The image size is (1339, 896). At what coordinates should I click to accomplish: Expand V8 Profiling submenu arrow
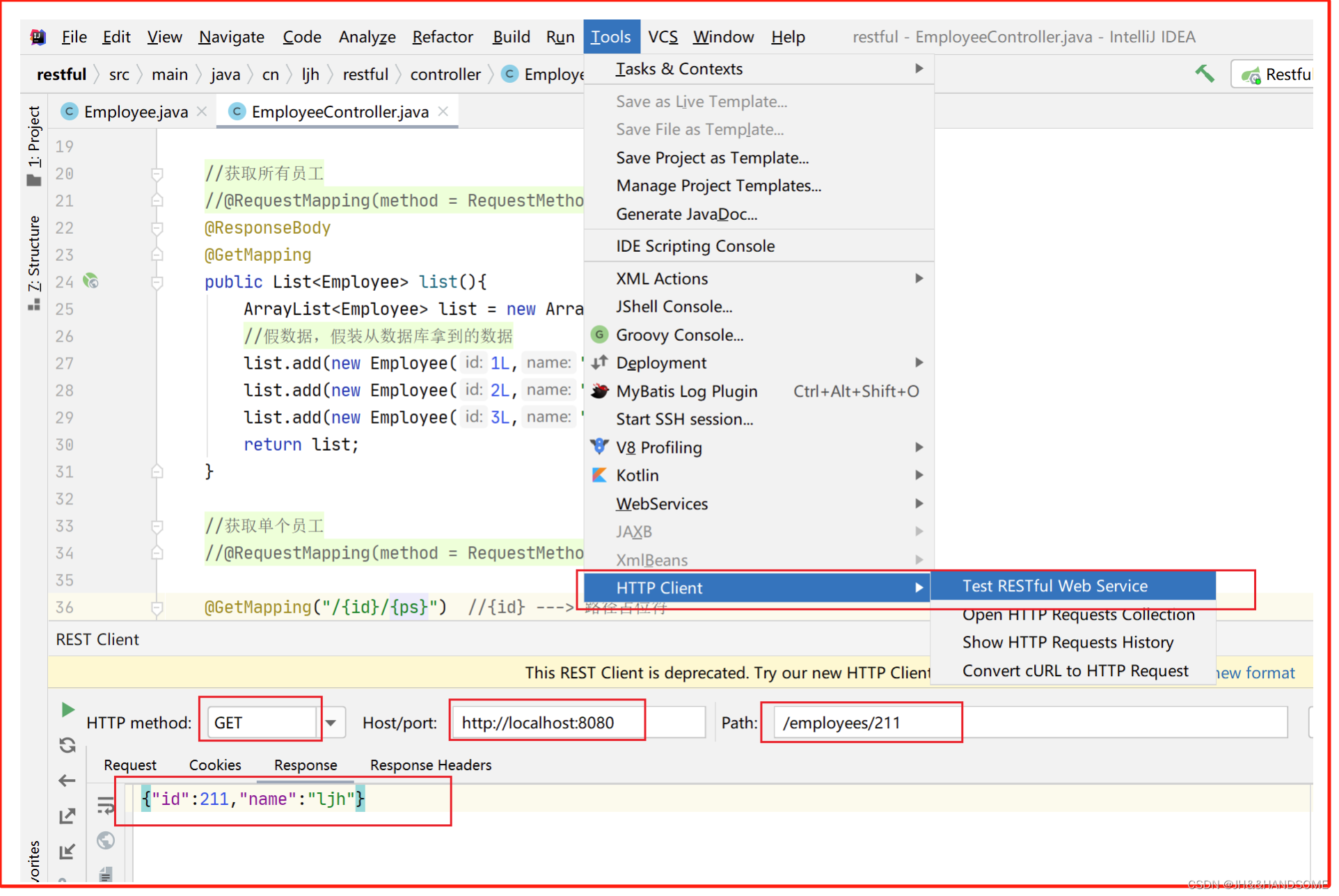[919, 447]
